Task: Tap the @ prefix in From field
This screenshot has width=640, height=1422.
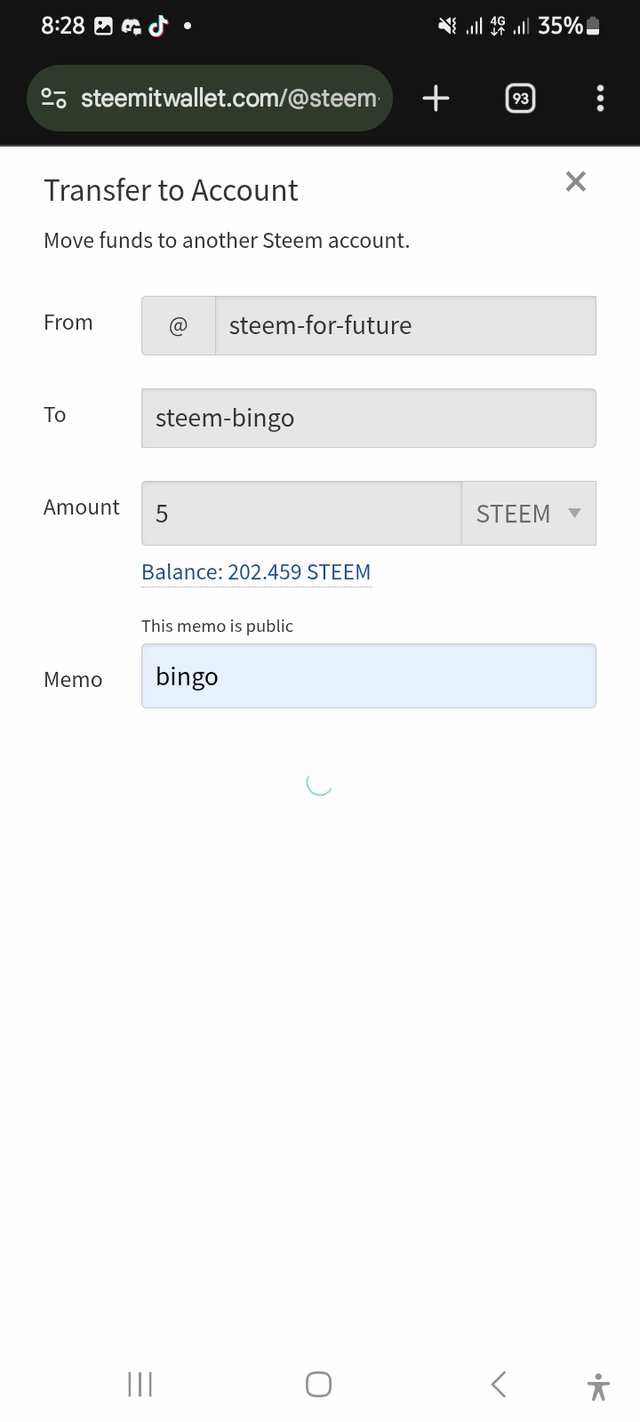Action: (x=178, y=325)
